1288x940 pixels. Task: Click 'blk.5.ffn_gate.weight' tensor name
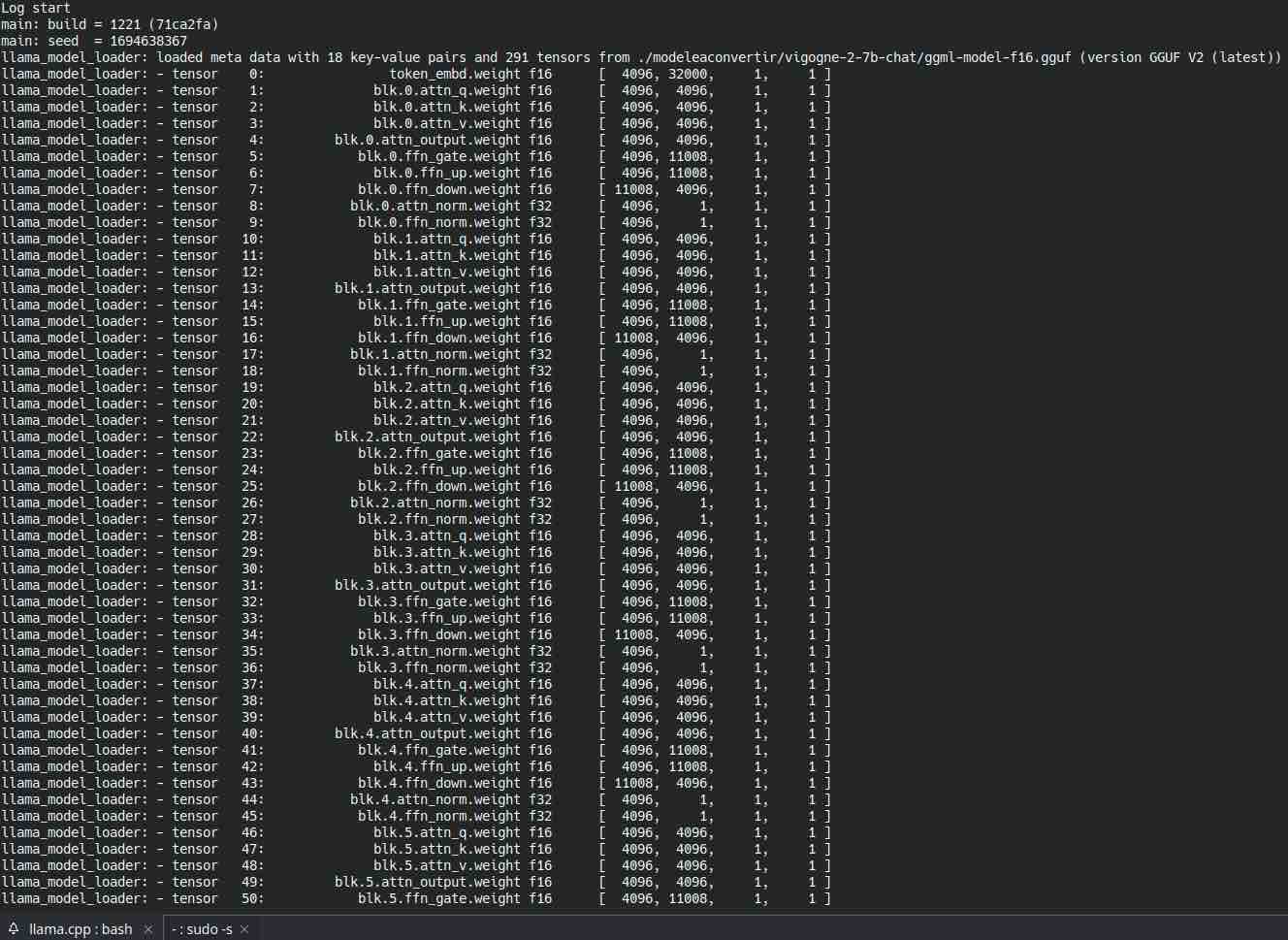pyautogui.click(x=440, y=898)
